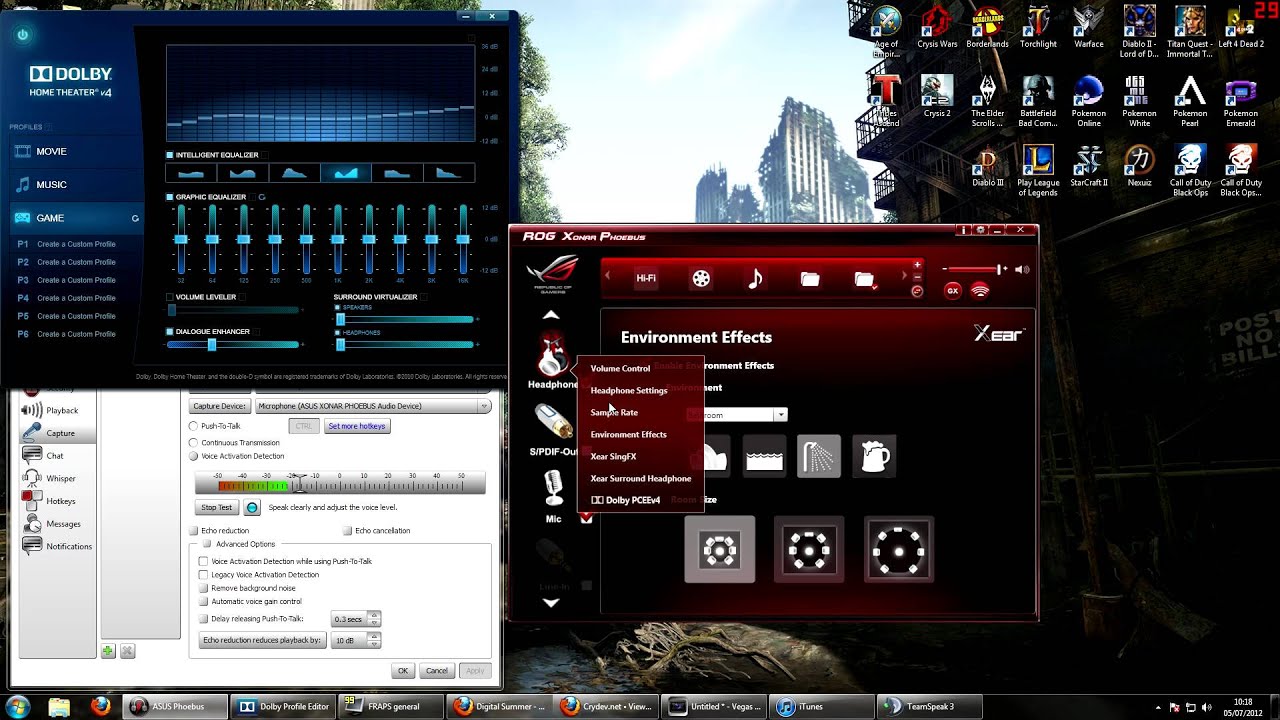This screenshot has width=1280, height=720.
Task: Check Remove background noise option
Action: (204, 588)
